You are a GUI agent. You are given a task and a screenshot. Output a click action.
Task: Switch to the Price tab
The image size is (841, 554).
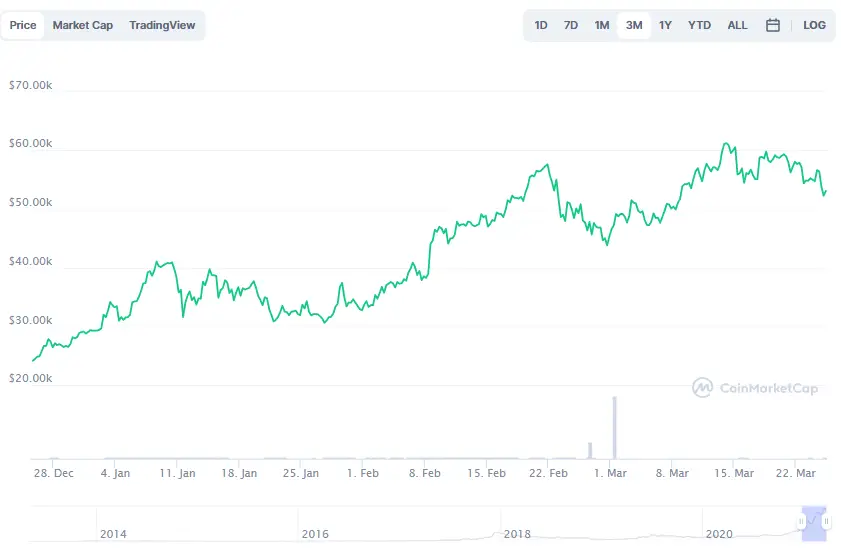click(23, 25)
